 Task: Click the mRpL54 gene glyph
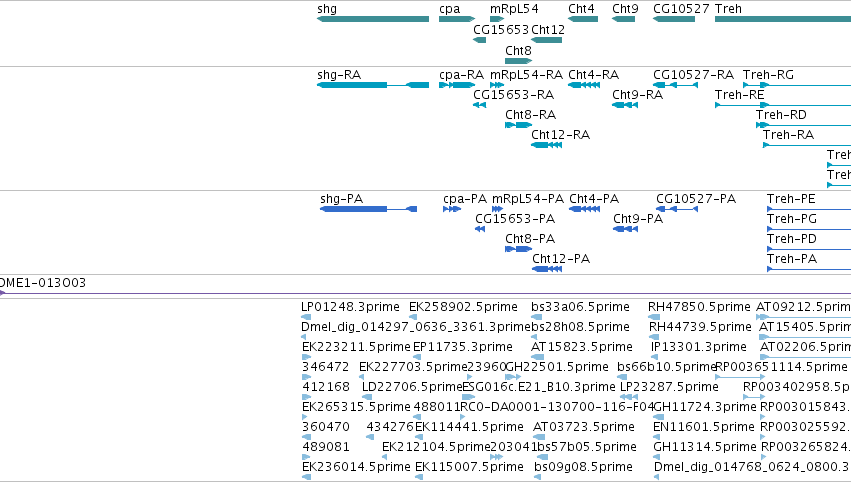pyautogui.click(x=497, y=19)
